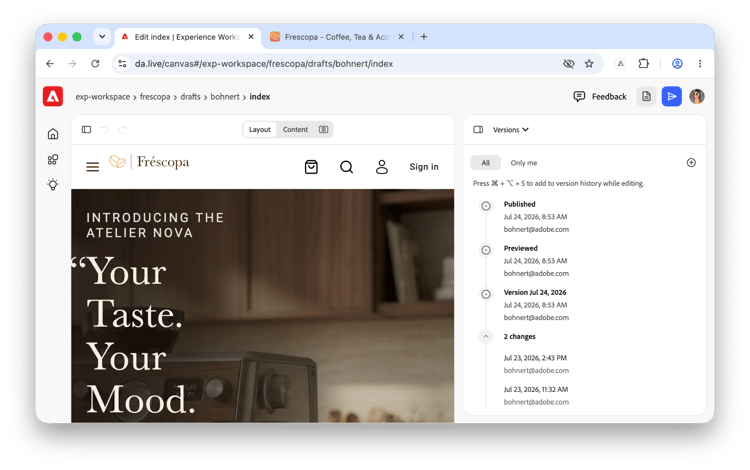The height and width of the screenshot is (470, 750).
Task: Click the document icon button in header
Action: pos(646,97)
